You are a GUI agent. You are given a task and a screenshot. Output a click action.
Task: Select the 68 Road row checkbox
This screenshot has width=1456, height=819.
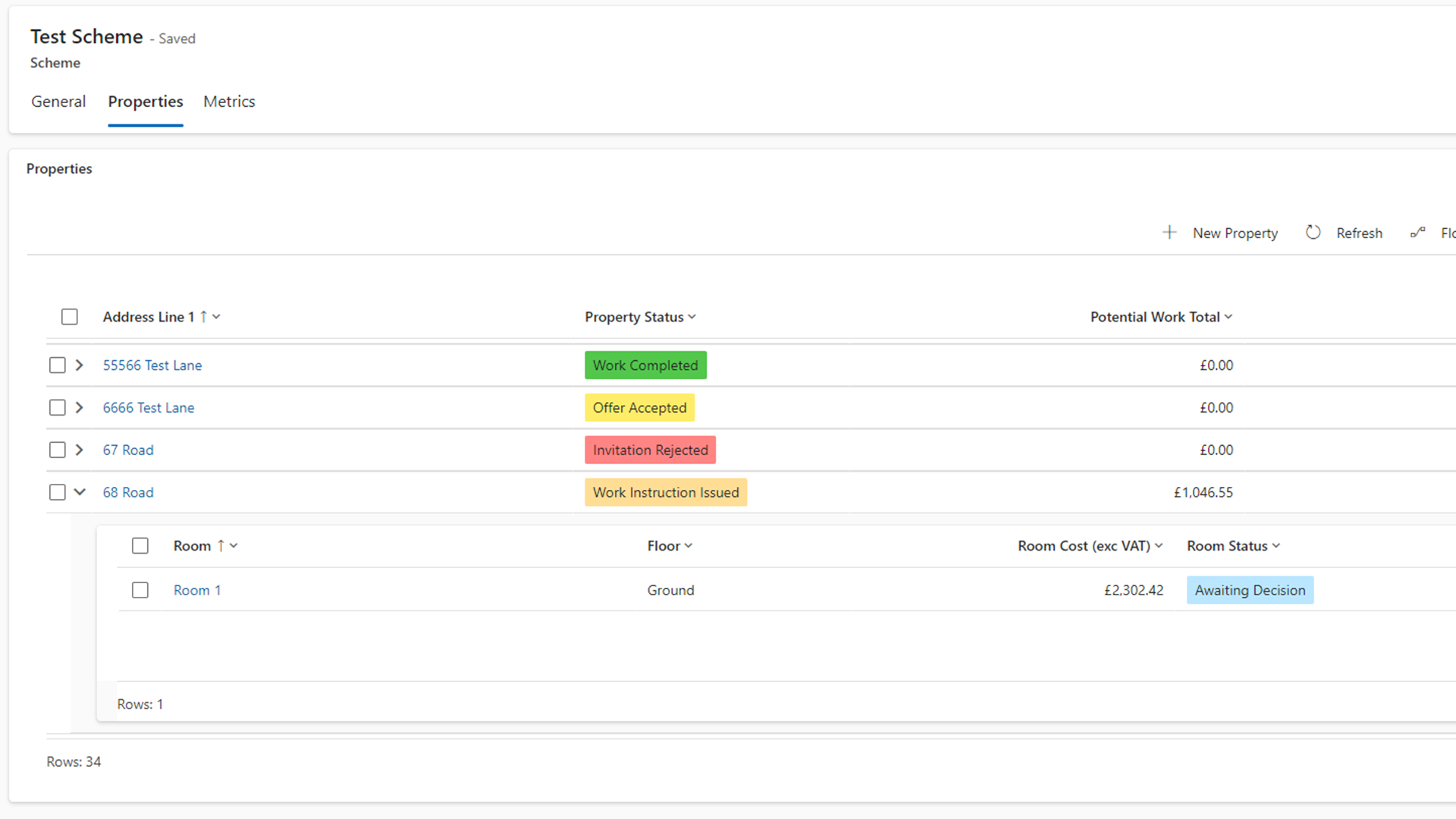(x=58, y=493)
